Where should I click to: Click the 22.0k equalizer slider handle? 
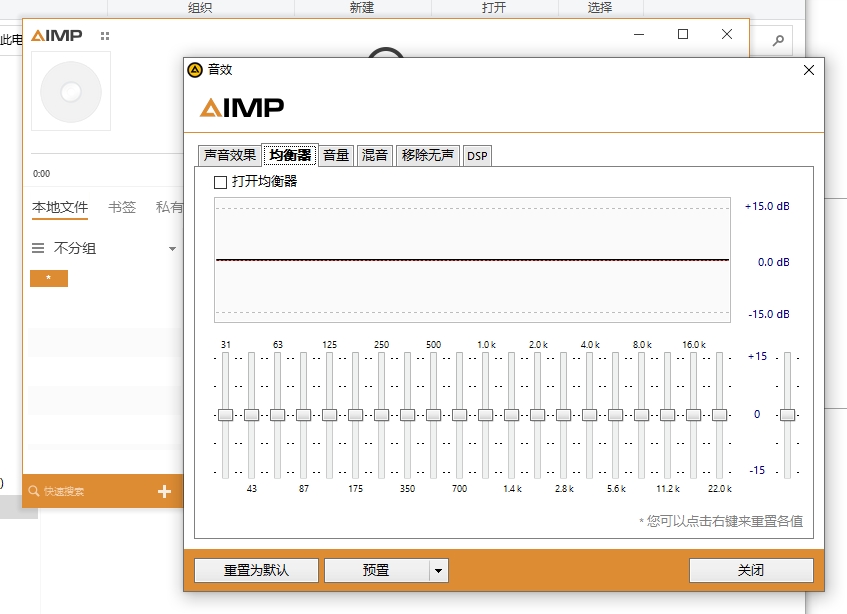click(719, 415)
